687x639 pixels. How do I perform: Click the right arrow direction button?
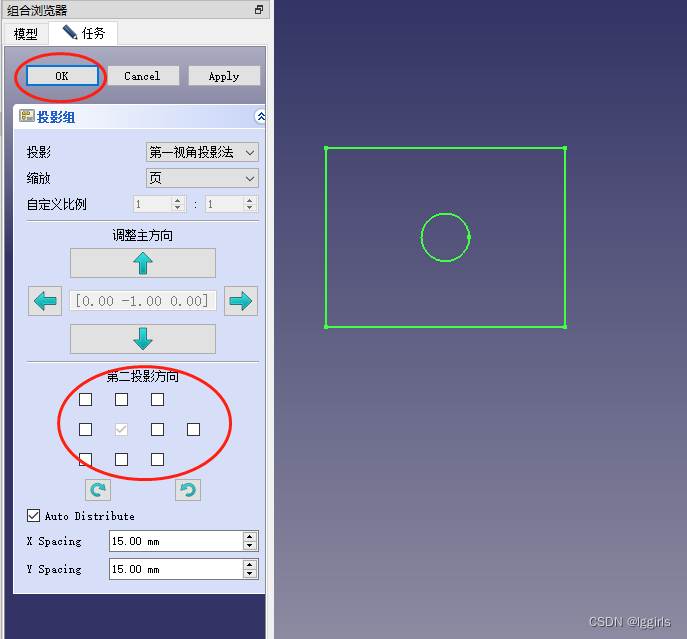point(241,301)
